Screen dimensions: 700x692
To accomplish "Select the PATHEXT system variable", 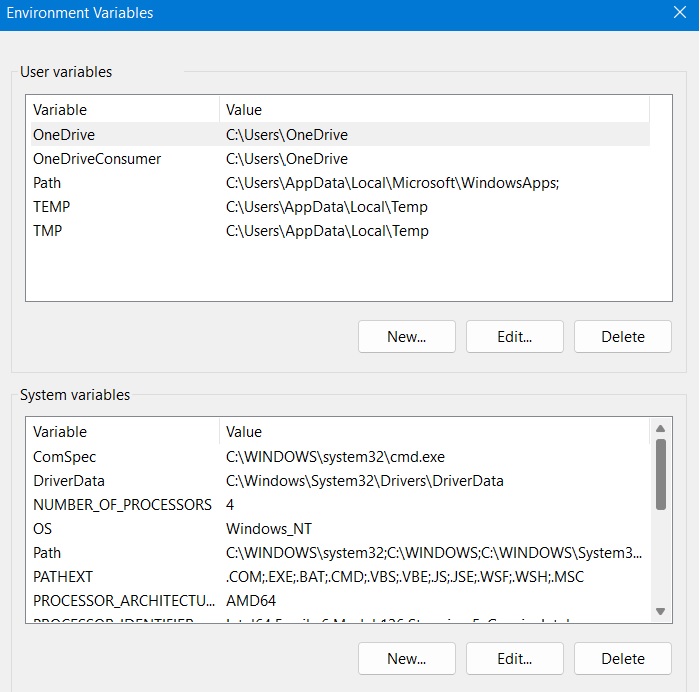I will [x=340, y=577].
